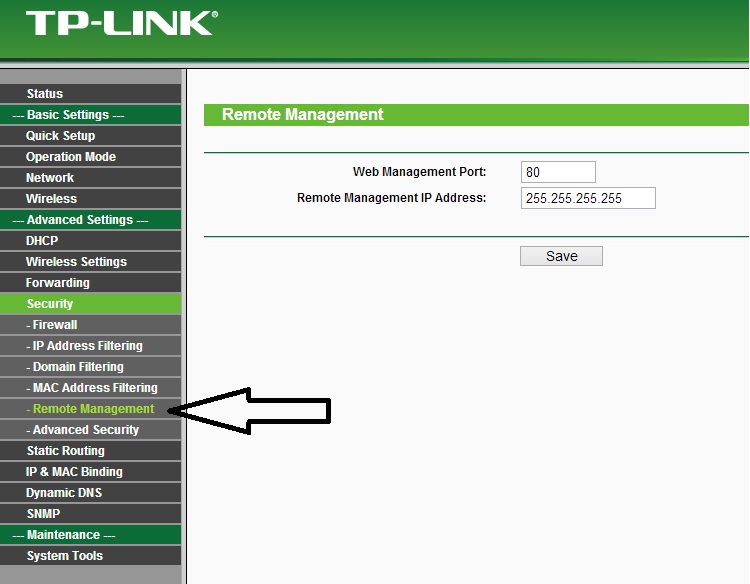Open Wireless Settings under Advanced Settings
Screen dimensions: 750x584
90,262
